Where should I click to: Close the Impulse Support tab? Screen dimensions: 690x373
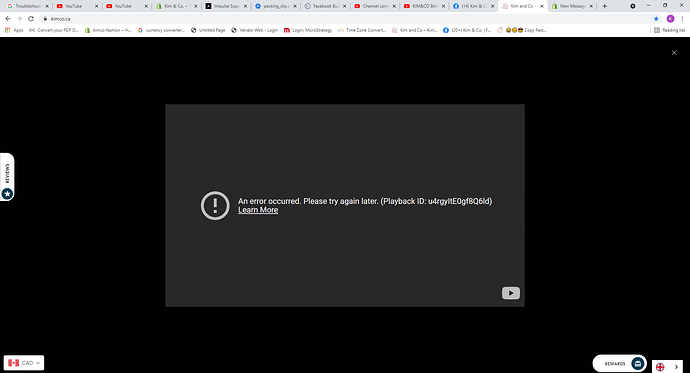[x=246, y=6]
